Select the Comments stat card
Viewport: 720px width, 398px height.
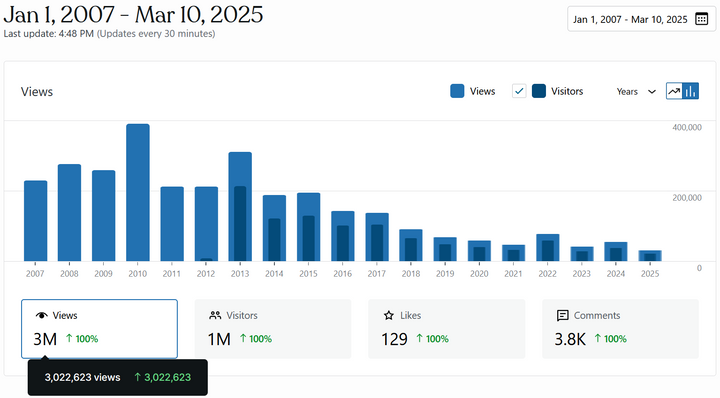tap(620, 329)
